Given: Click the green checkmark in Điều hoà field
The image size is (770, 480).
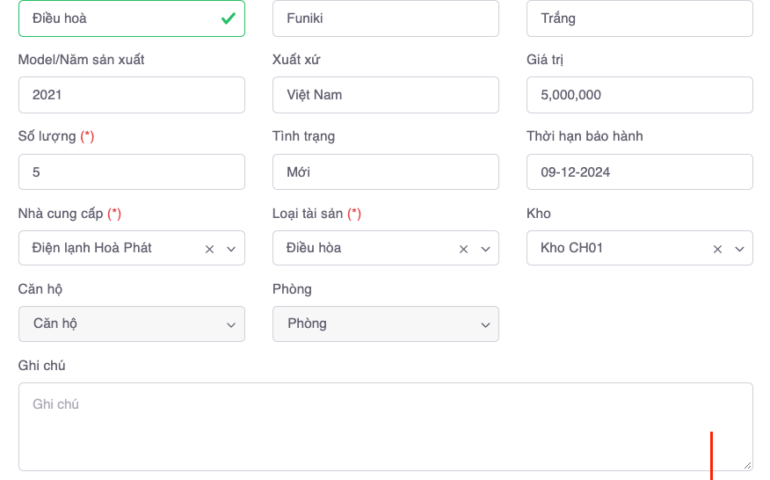Looking at the screenshot, I should click(x=228, y=18).
